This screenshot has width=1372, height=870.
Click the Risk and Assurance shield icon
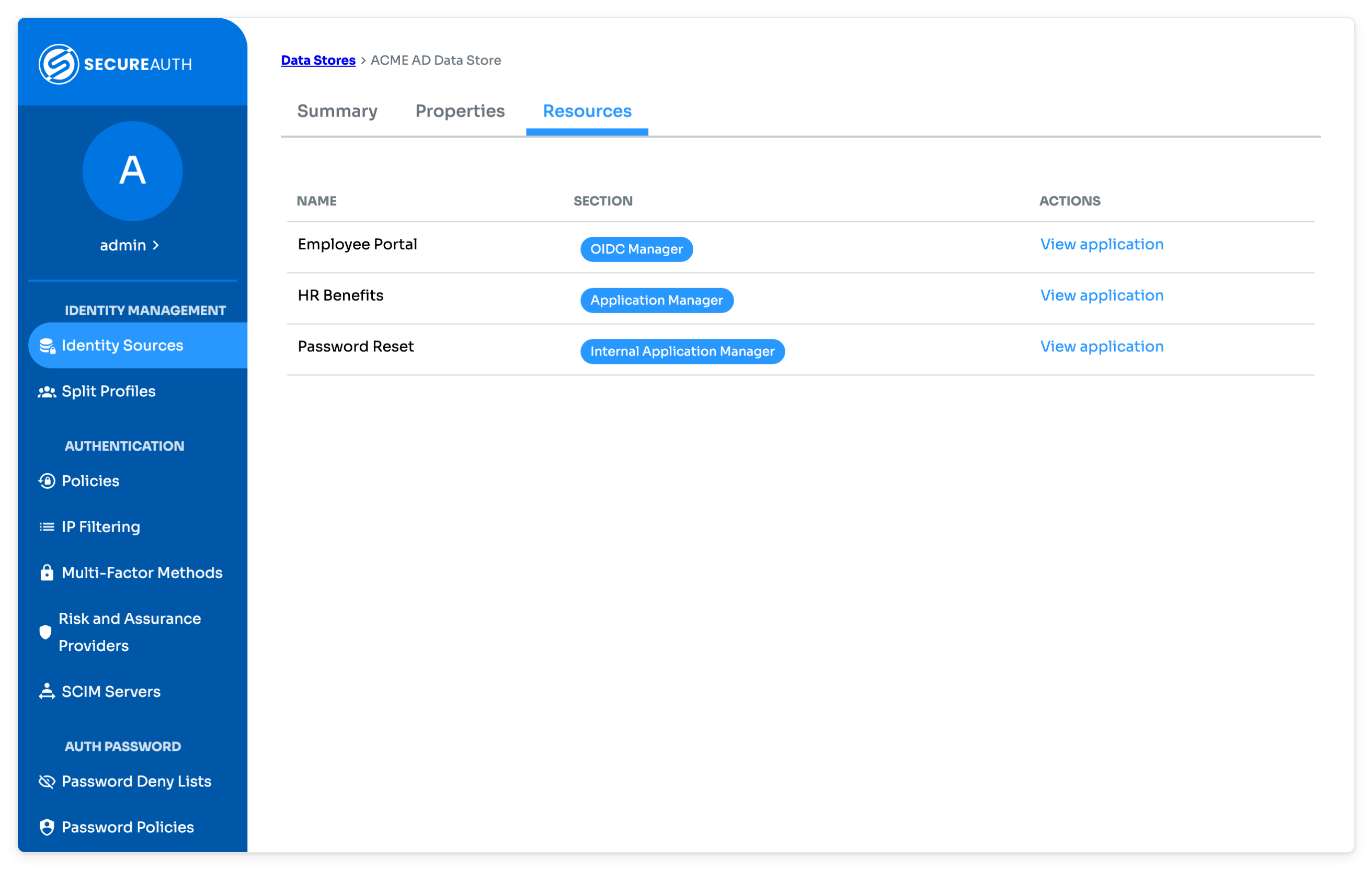pyautogui.click(x=45, y=632)
